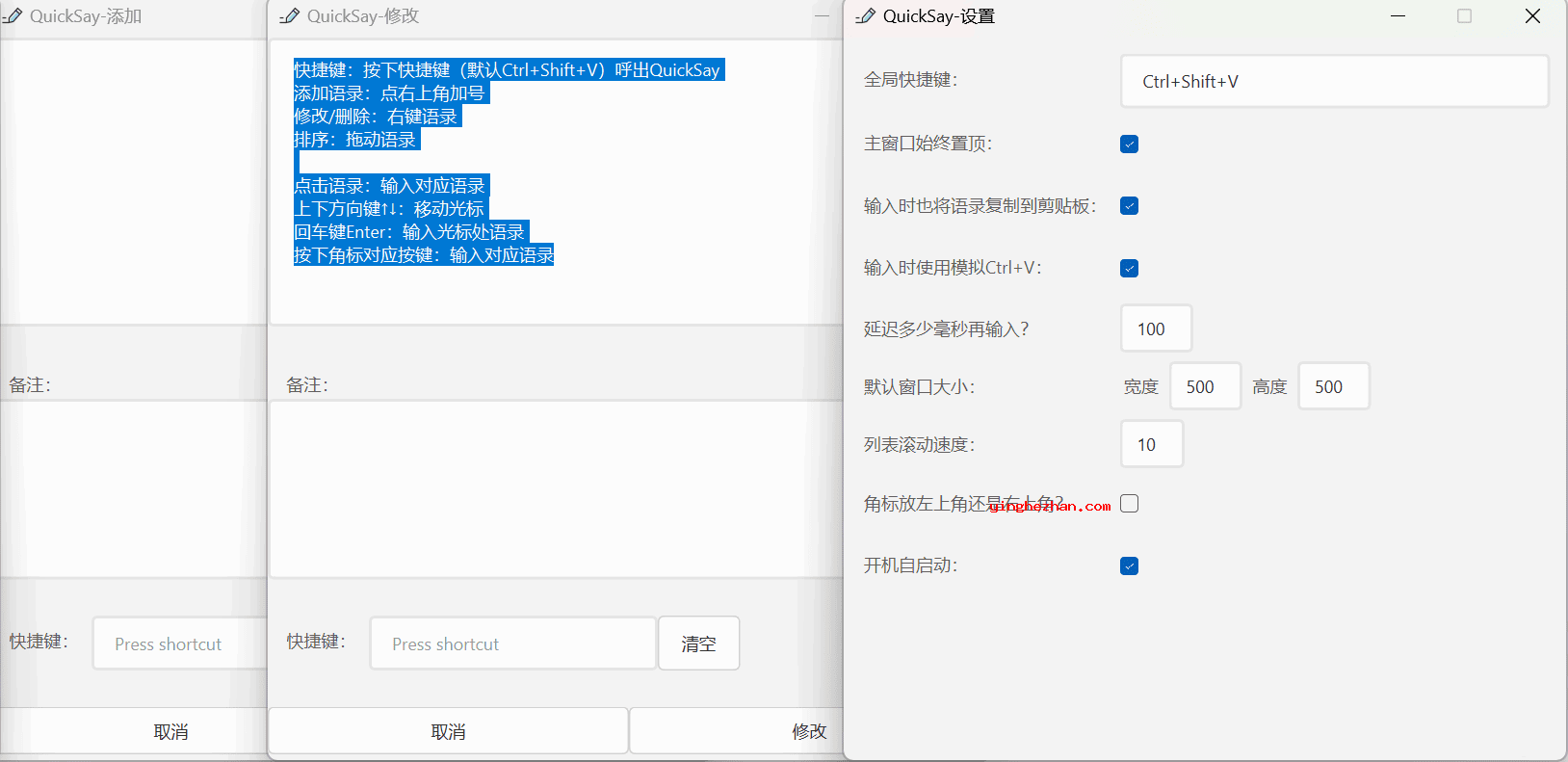The image size is (1568, 762).
Task: Click the line starting 上下方向键
Action: click(x=391, y=209)
